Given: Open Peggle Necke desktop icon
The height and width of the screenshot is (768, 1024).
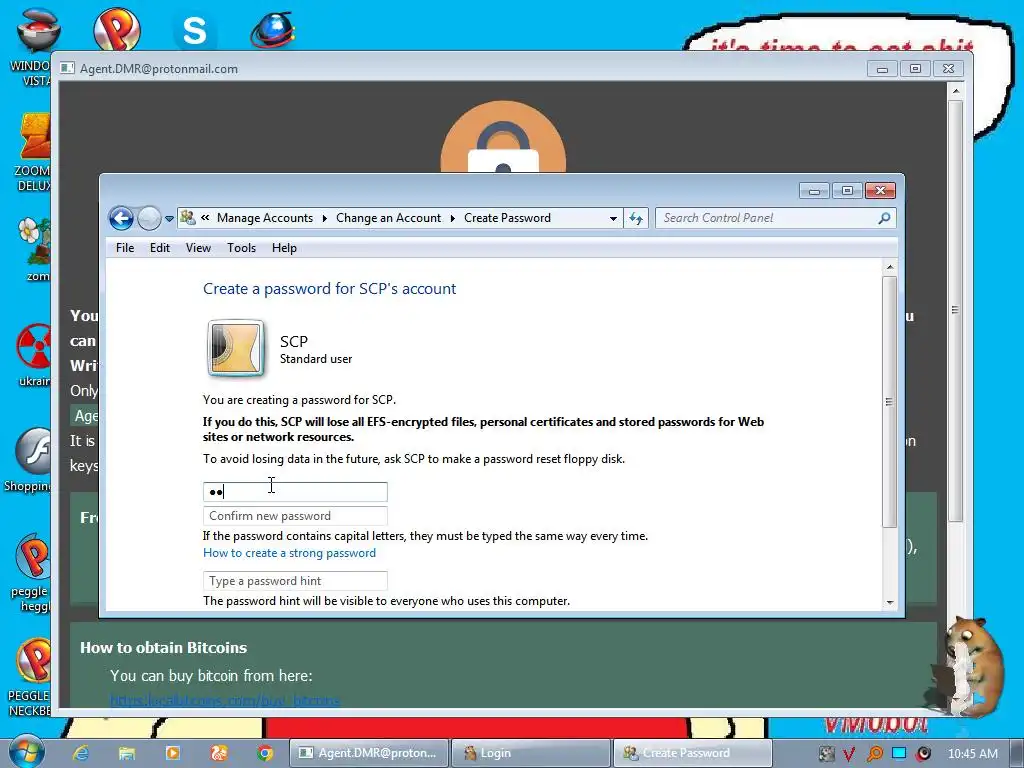Looking at the screenshot, I should [x=30, y=677].
